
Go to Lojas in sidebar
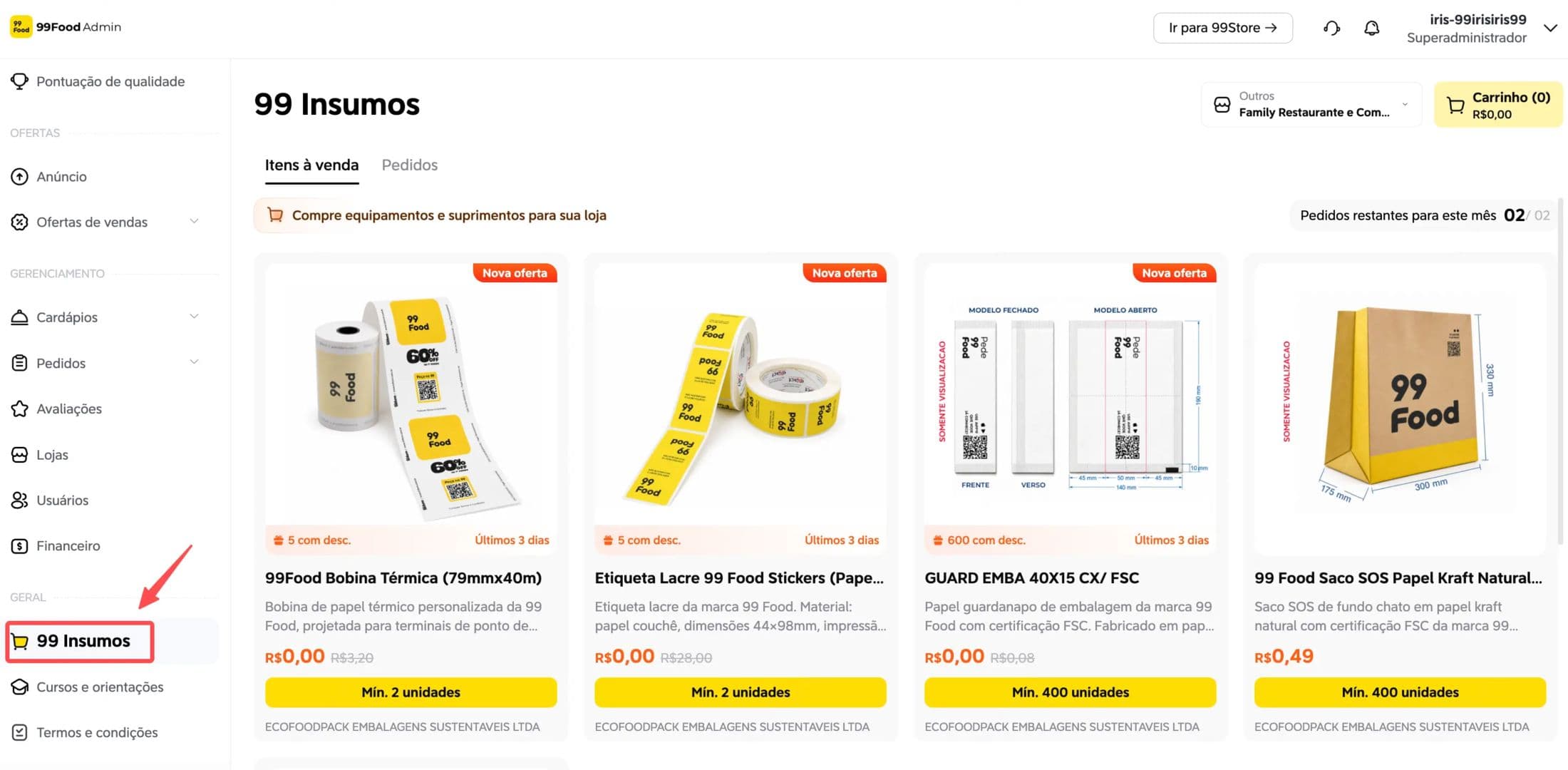click(x=52, y=455)
